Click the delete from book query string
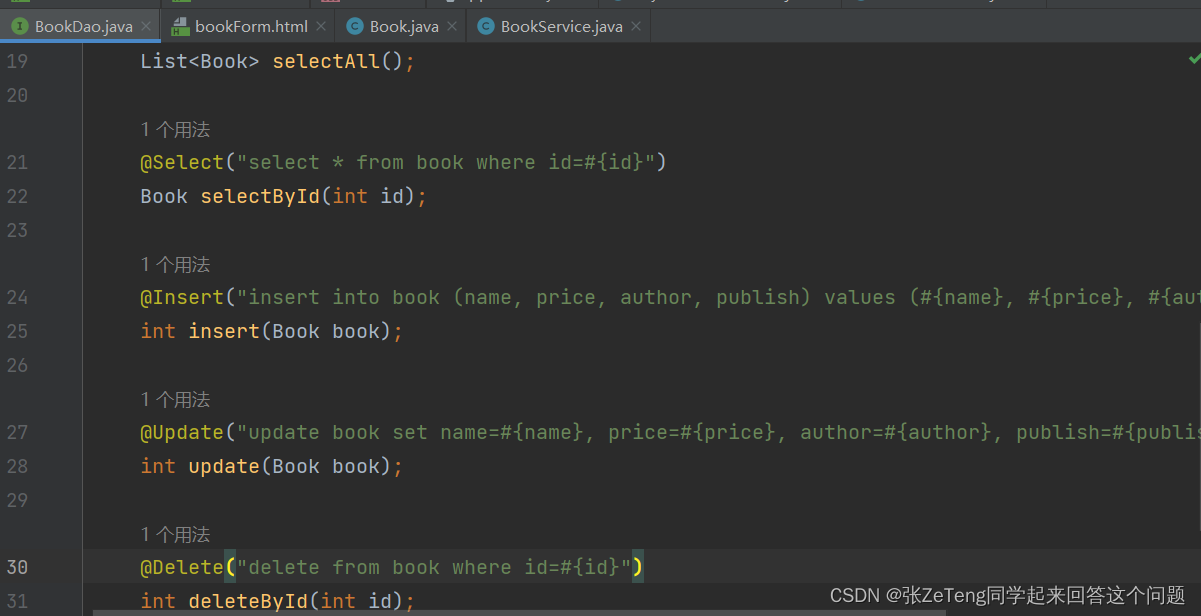Image resolution: width=1201 pixels, height=616 pixels. click(x=434, y=567)
